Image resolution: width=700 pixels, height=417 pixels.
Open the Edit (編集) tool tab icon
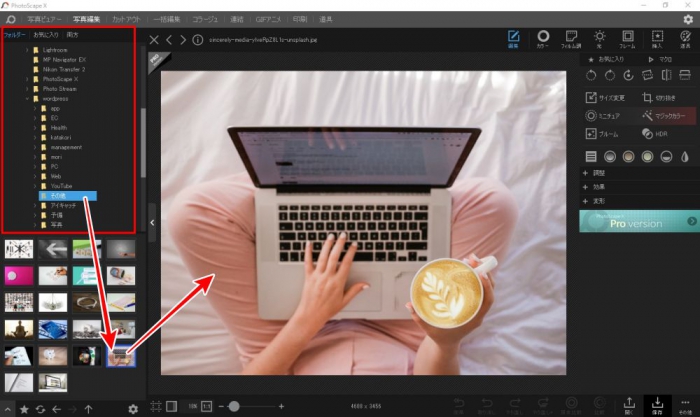(x=513, y=39)
